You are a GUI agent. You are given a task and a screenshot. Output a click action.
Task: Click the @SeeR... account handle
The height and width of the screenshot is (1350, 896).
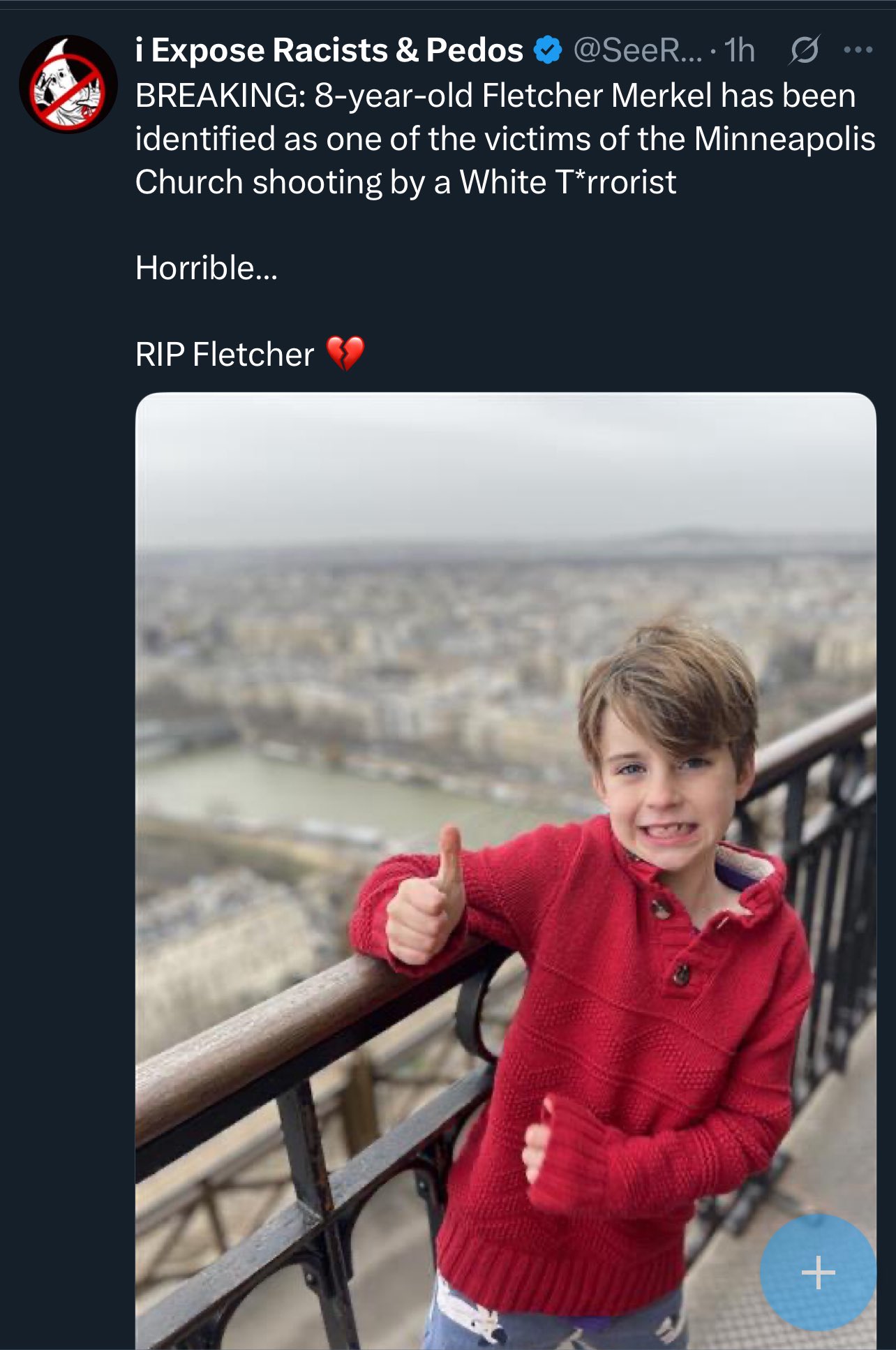(637, 50)
